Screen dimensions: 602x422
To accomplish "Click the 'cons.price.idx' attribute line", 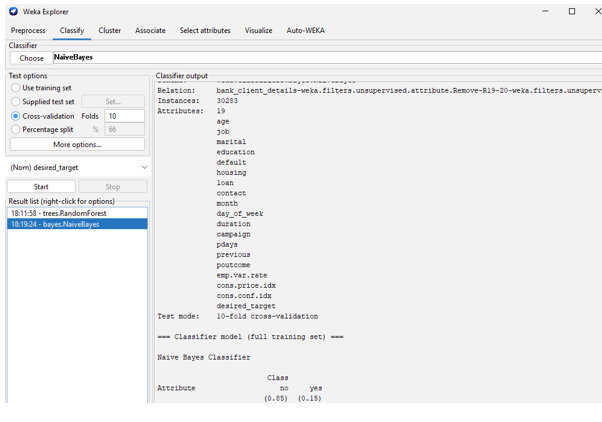I will [246, 286].
